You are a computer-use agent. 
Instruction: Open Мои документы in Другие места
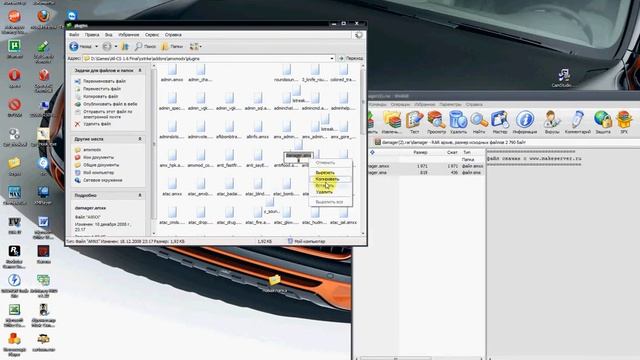pos(98,158)
